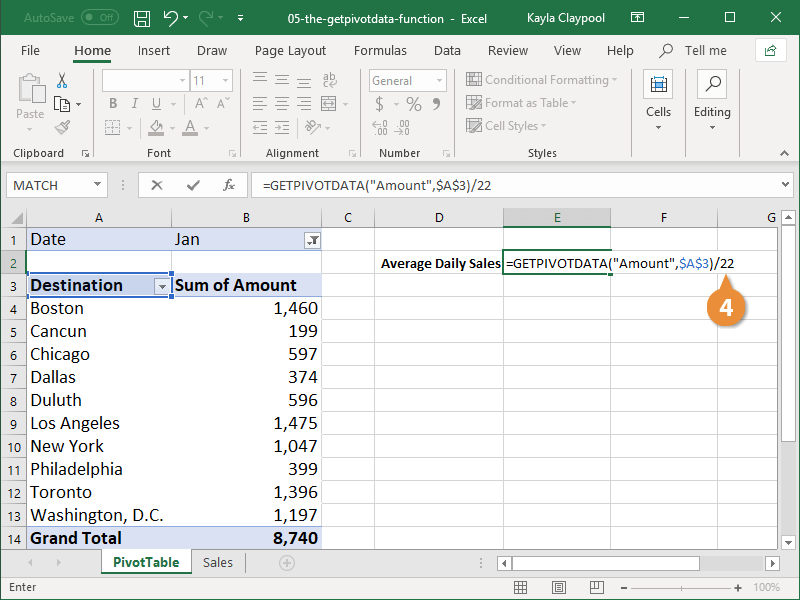
Task: Open Conditional Formatting menu
Action: pos(541,80)
